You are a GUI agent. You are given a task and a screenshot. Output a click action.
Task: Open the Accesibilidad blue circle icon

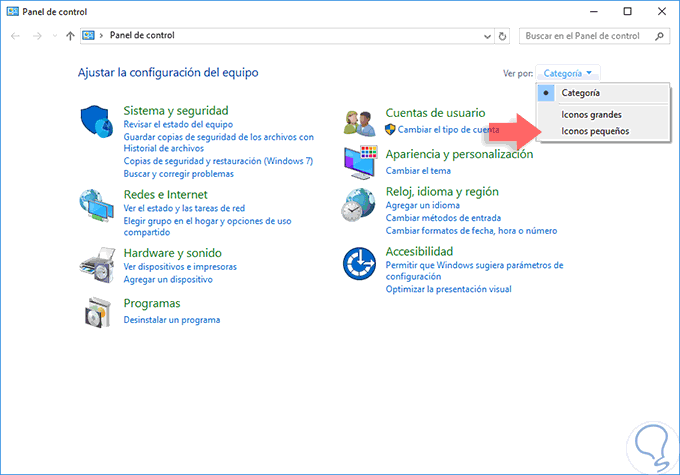pyautogui.click(x=359, y=264)
